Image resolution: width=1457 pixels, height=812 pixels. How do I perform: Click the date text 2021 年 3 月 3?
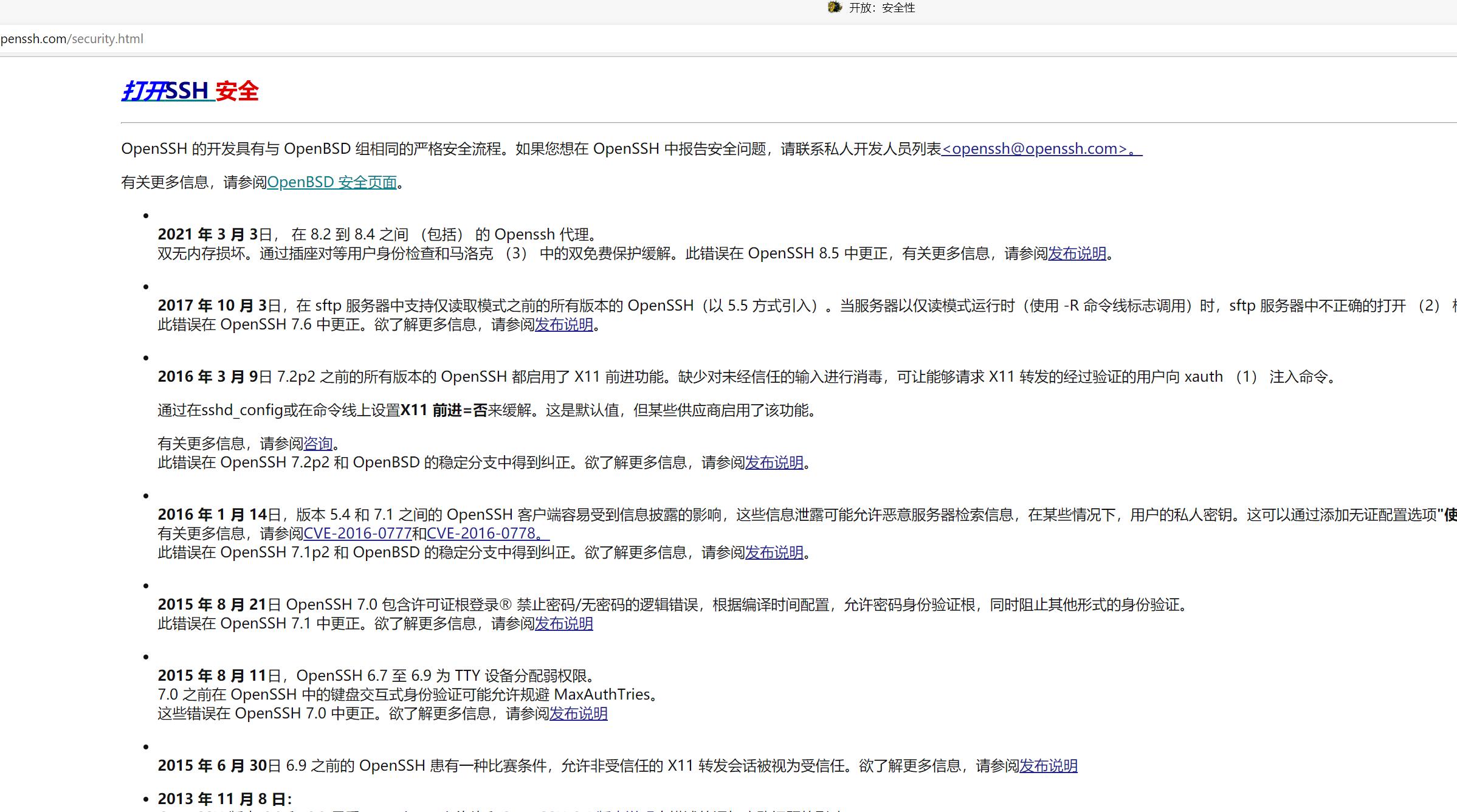(x=208, y=235)
